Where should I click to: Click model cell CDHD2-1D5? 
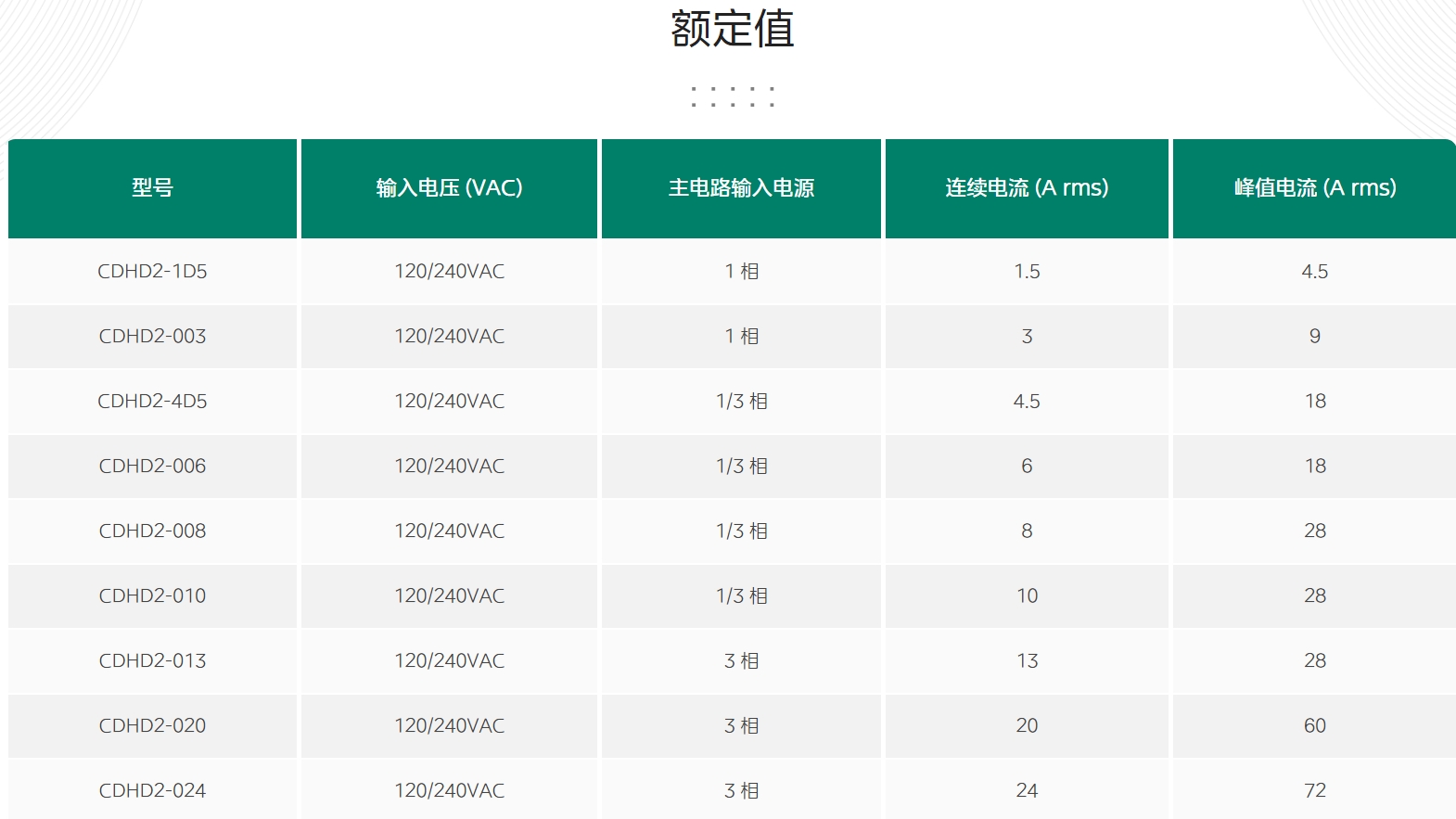coord(152,272)
